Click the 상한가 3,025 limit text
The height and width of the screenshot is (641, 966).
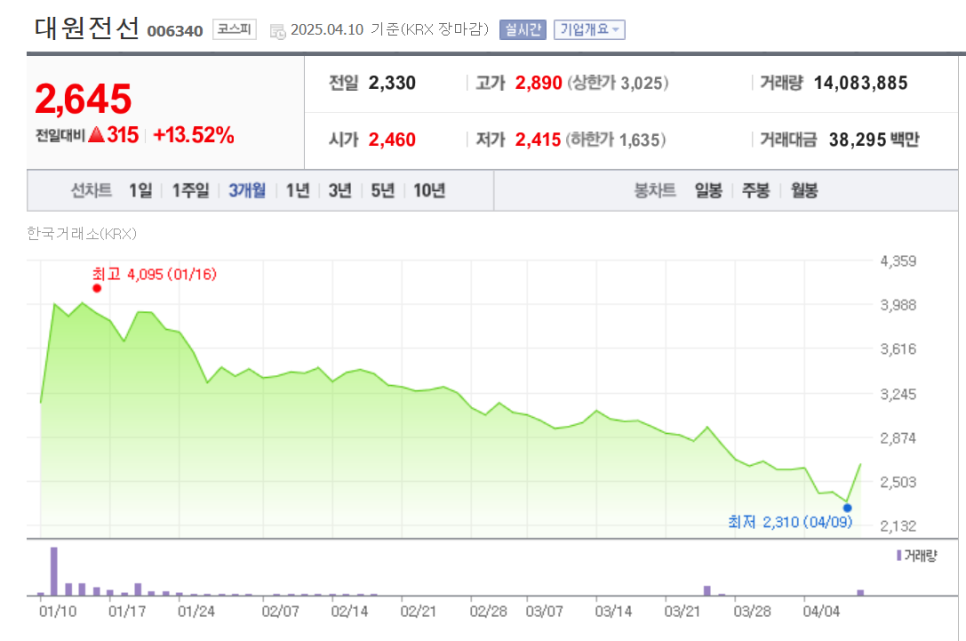coord(618,83)
